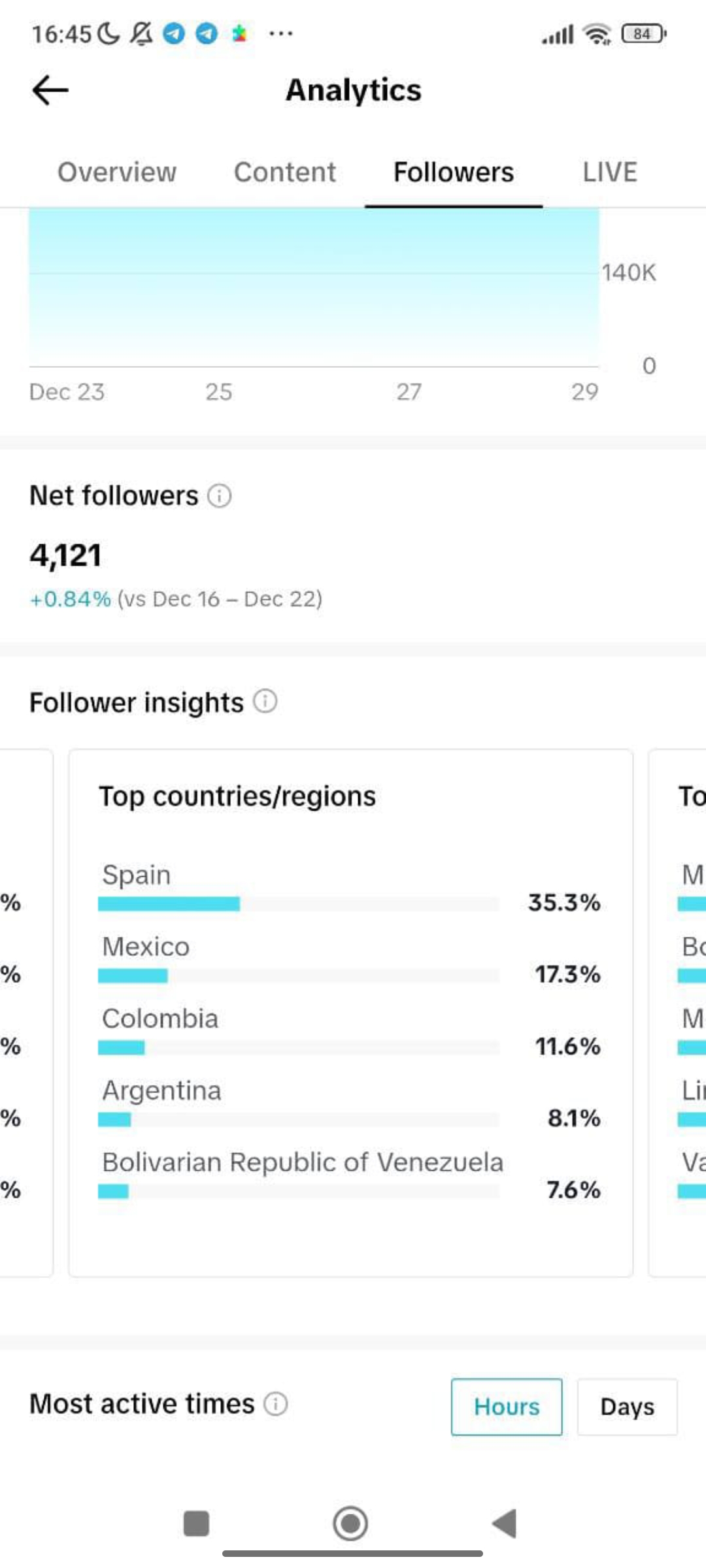Image resolution: width=706 pixels, height=1568 pixels.
Task: Tap Mexico percentage bar
Action: pyautogui.click(x=299, y=975)
